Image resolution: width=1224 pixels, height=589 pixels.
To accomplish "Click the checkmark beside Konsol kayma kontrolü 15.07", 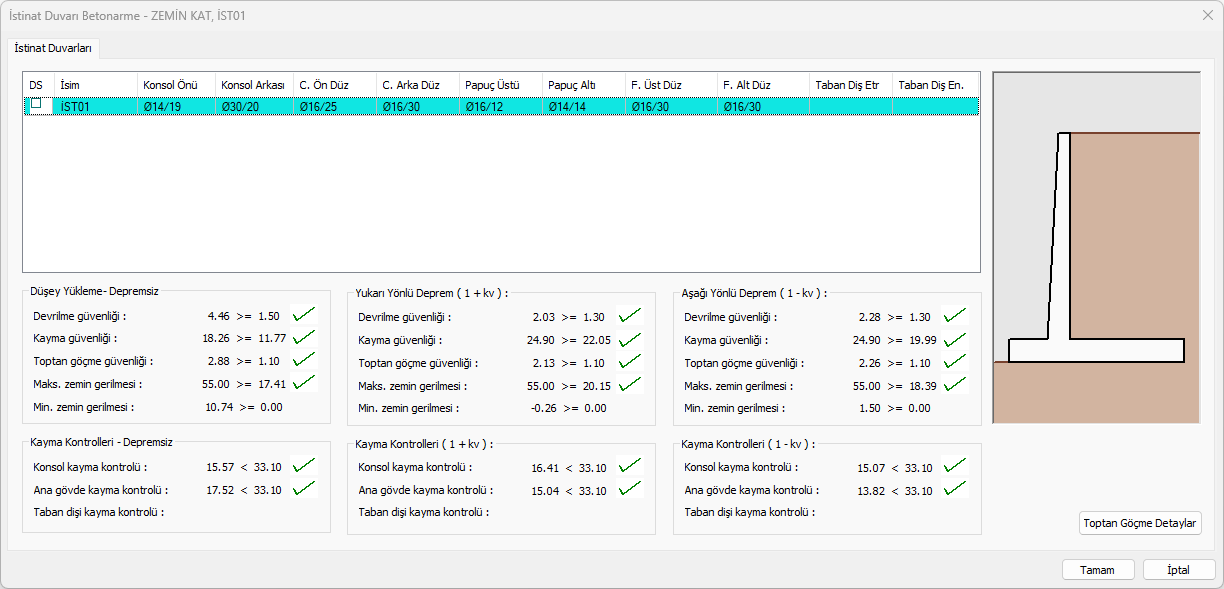I will click(955, 467).
